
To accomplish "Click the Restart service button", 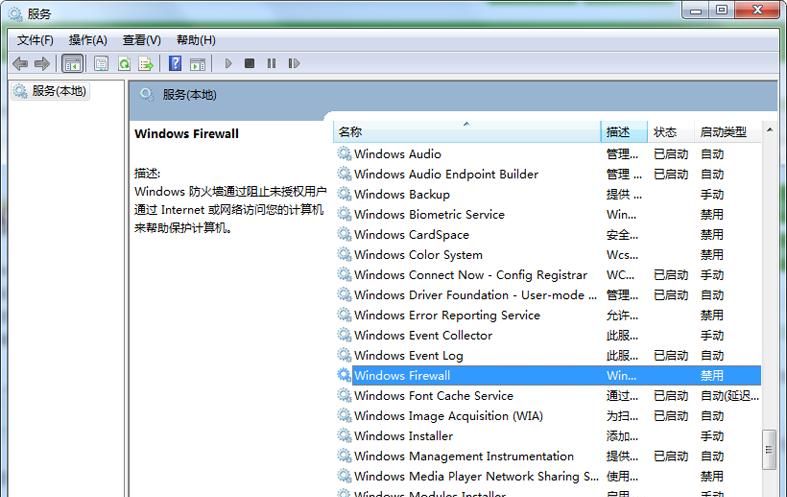I will click(294, 63).
